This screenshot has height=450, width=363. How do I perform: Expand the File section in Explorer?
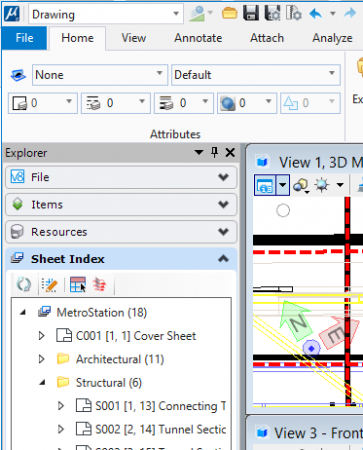click(121, 177)
